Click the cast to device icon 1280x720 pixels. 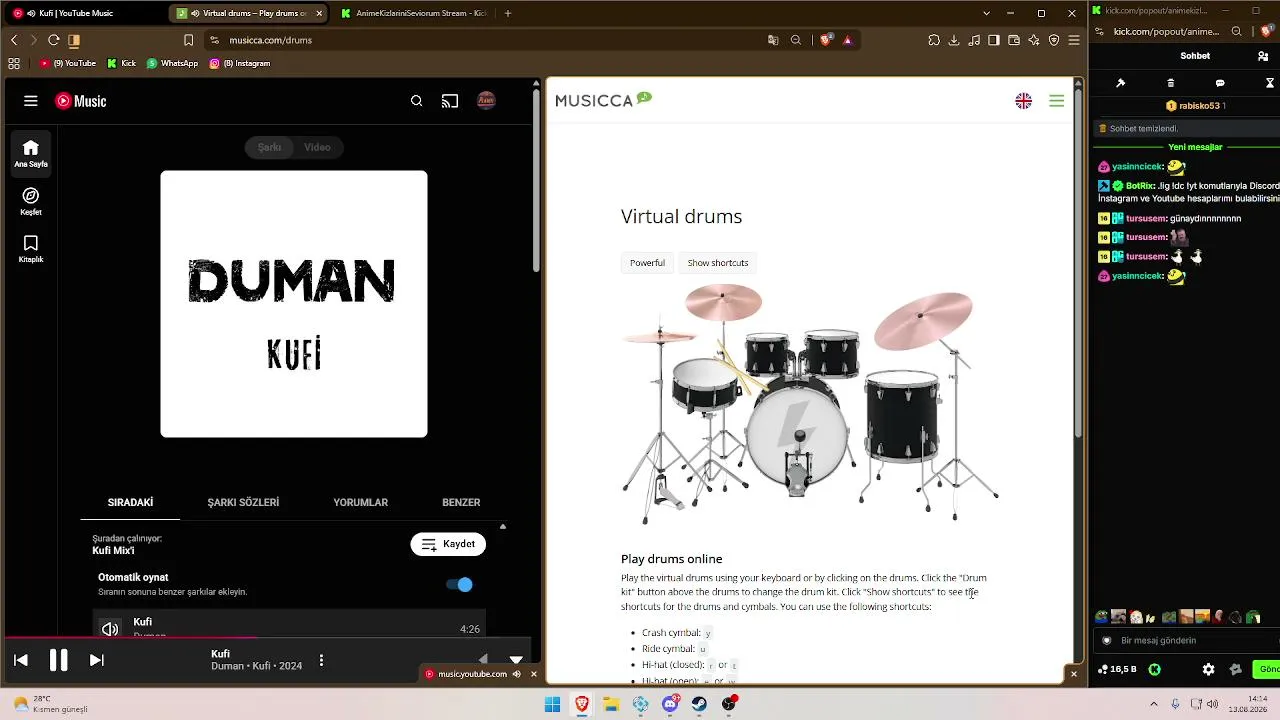pos(450,101)
